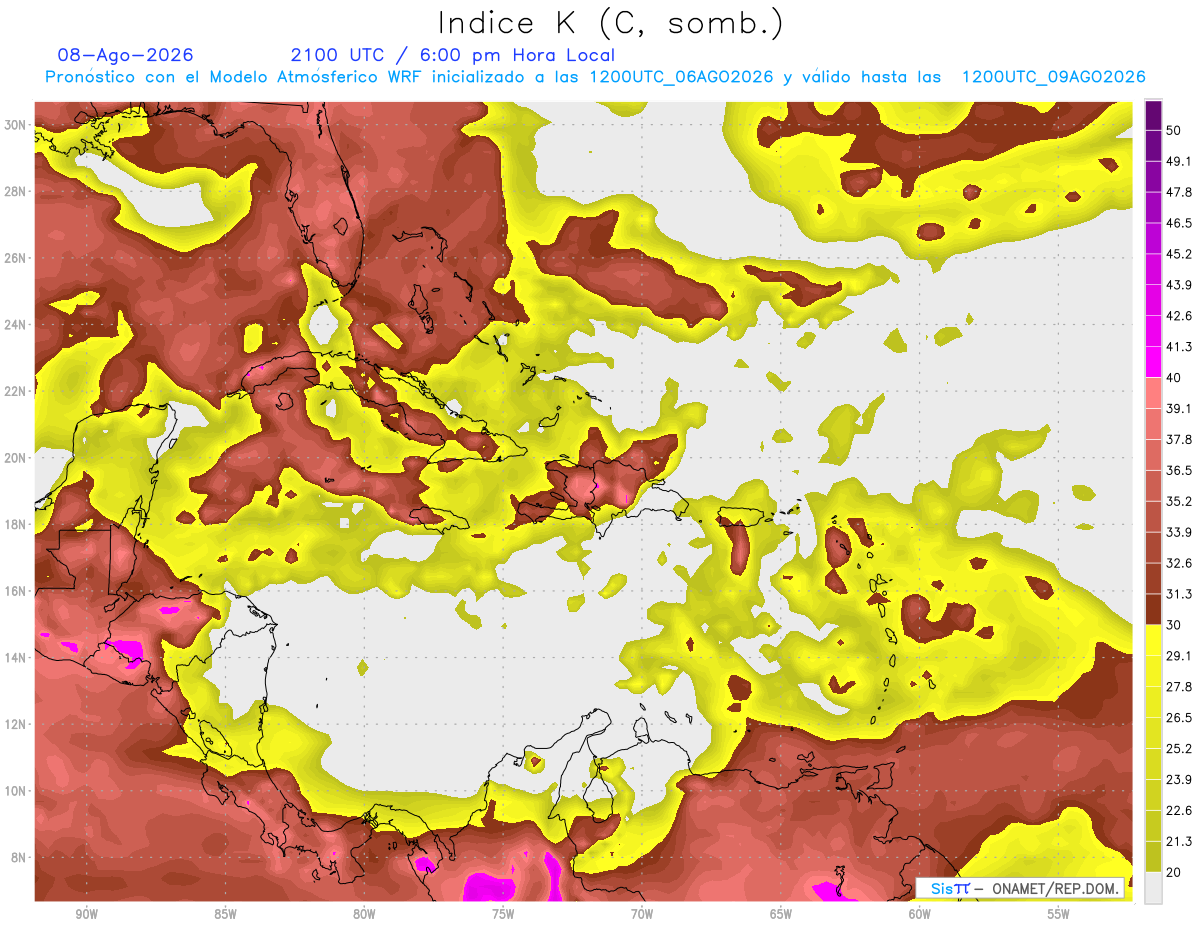Click the 8N latitude label

click(x=19, y=857)
